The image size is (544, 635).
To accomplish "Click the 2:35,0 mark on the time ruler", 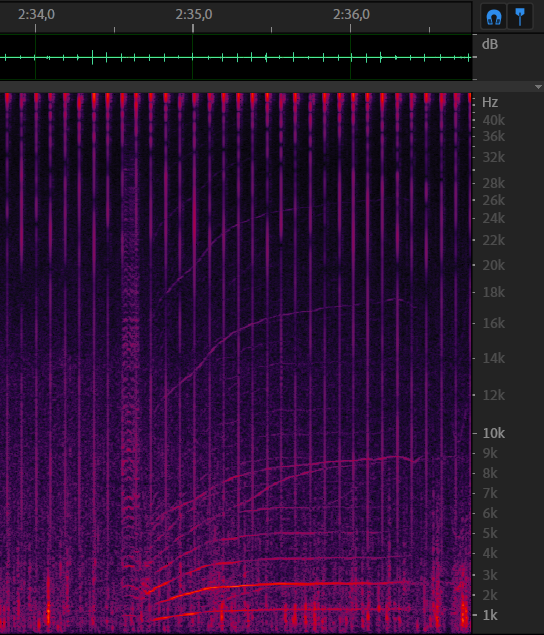I will click(x=194, y=15).
